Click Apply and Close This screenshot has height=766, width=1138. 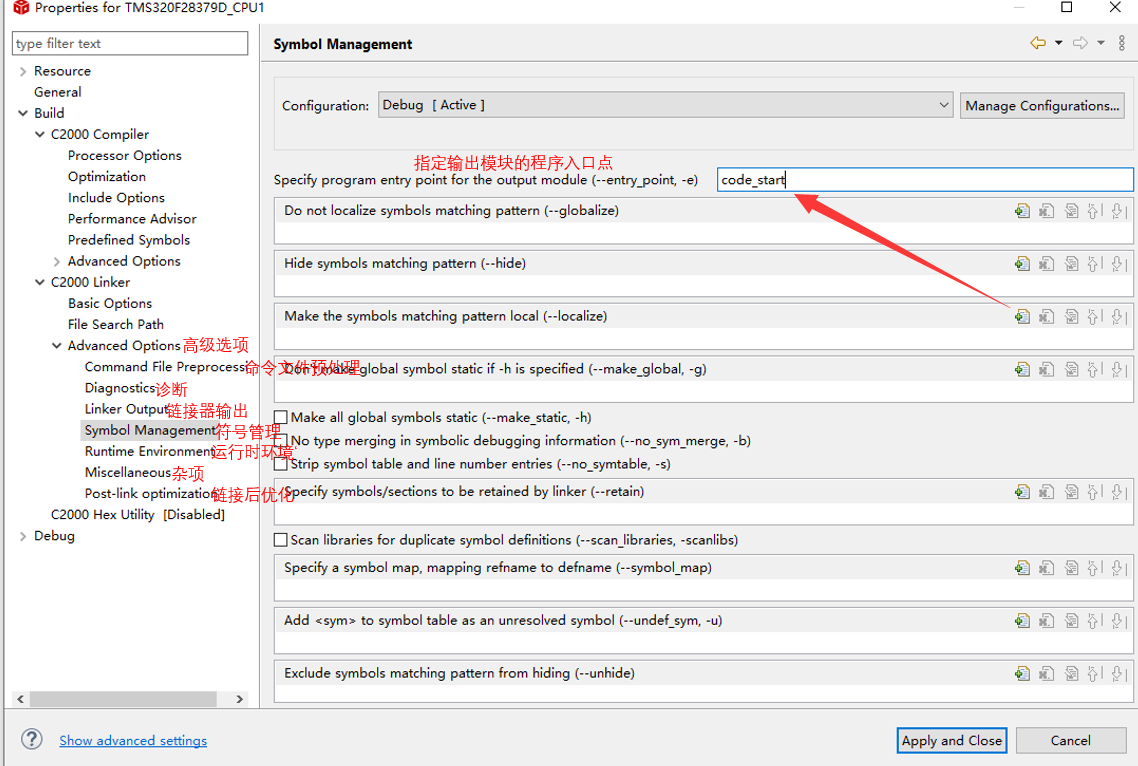tap(951, 741)
